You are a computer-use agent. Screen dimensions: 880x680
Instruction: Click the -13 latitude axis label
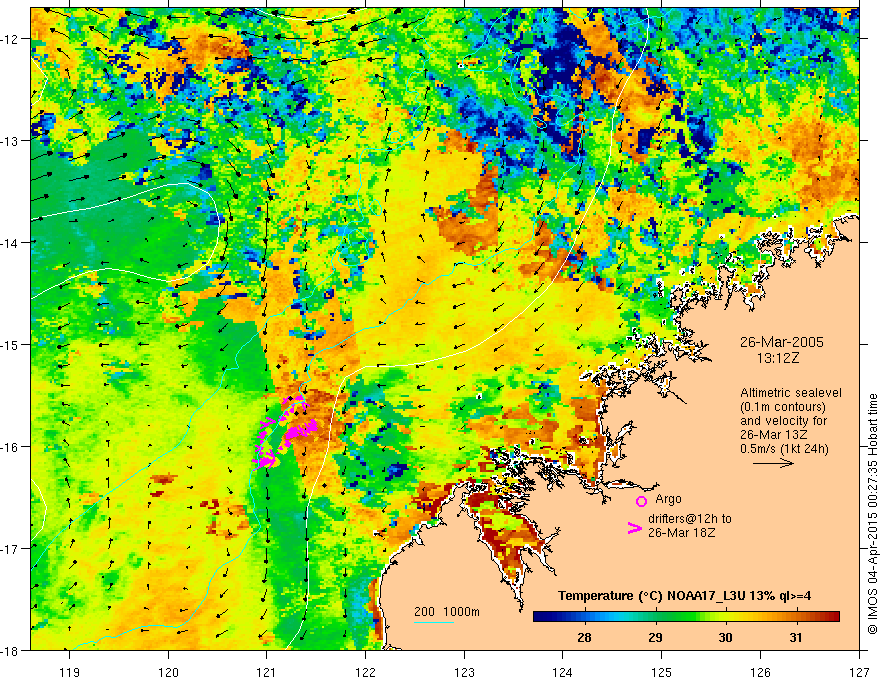(x=9, y=141)
